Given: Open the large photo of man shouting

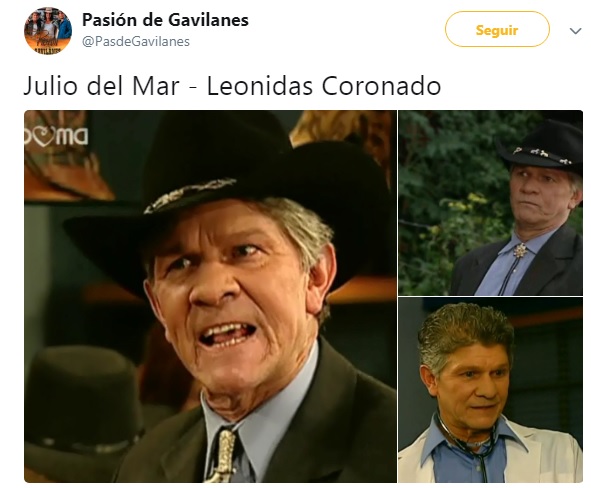Looking at the screenshot, I should pyautogui.click(x=210, y=296).
